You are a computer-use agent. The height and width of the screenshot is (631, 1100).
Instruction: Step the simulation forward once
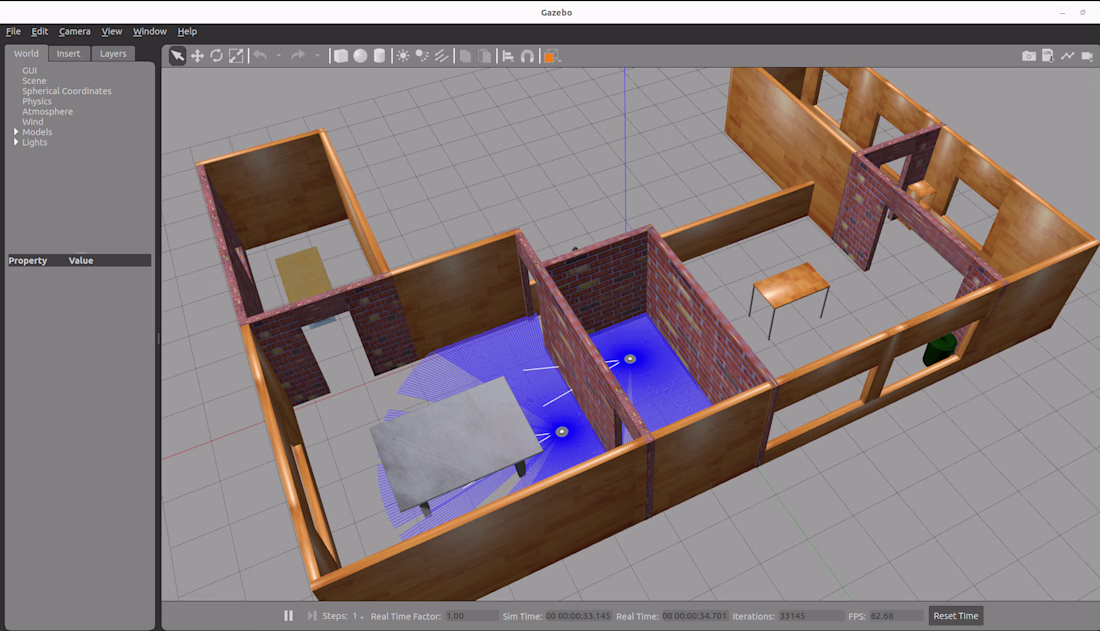tap(311, 616)
